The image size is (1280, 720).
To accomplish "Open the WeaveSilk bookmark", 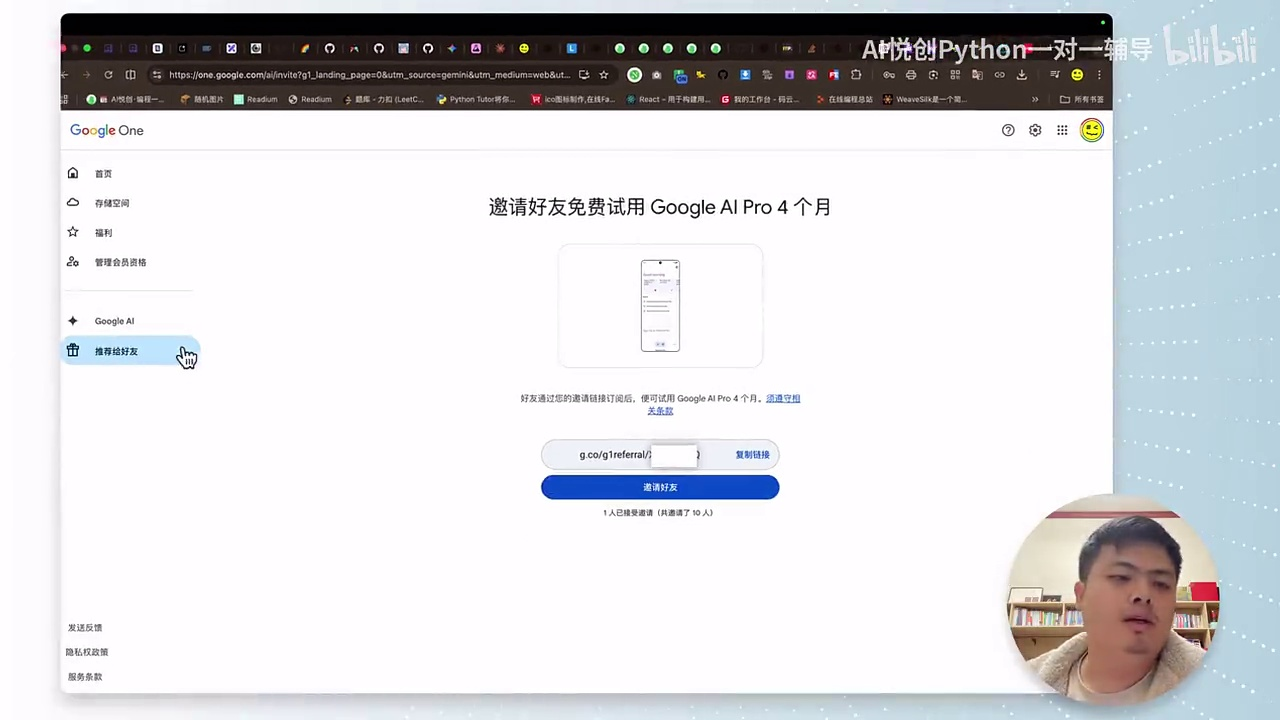I will pyautogui.click(x=925, y=99).
